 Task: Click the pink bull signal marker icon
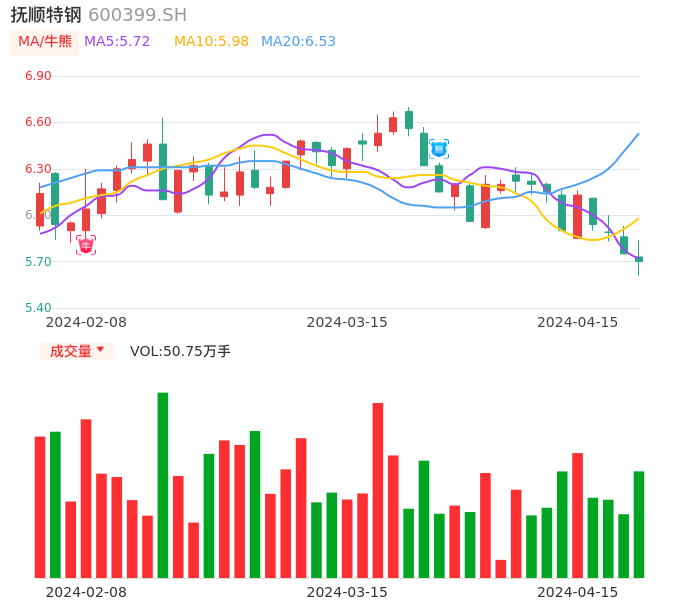pos(86,245)
